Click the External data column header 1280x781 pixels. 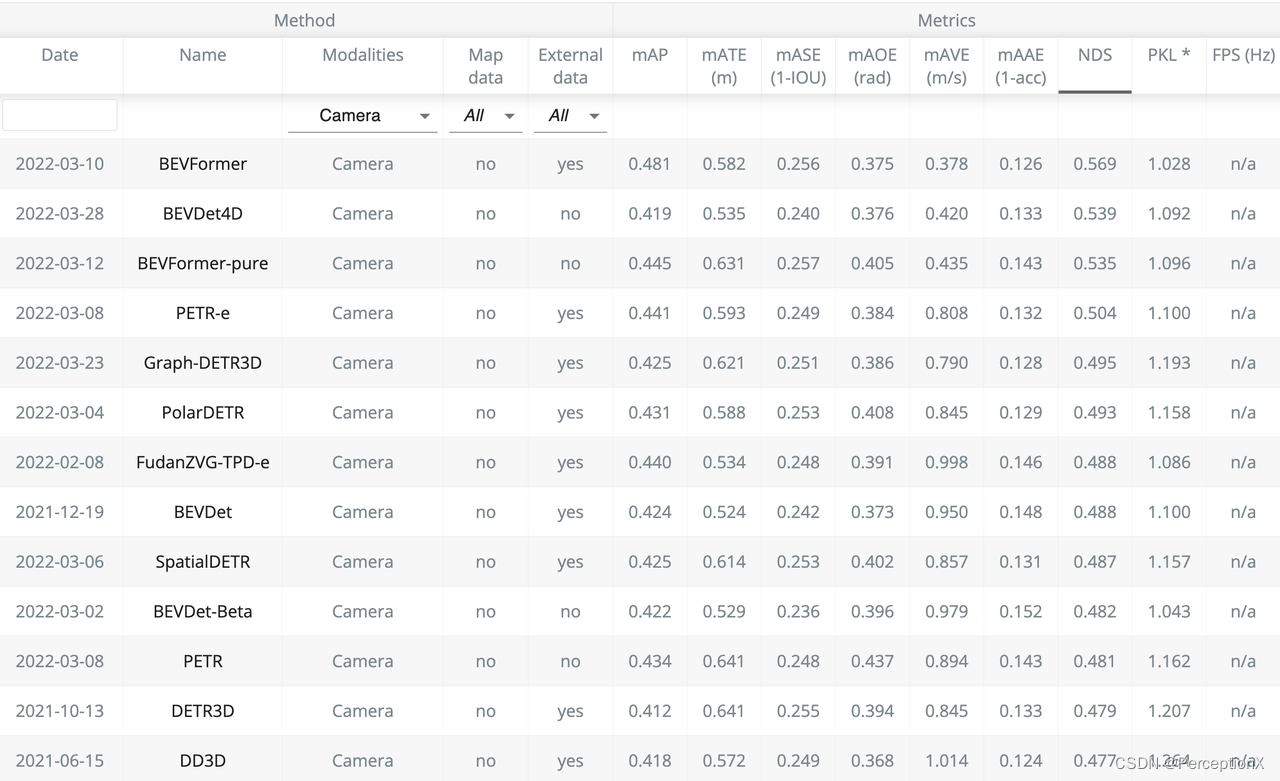(x=570, y=66)
